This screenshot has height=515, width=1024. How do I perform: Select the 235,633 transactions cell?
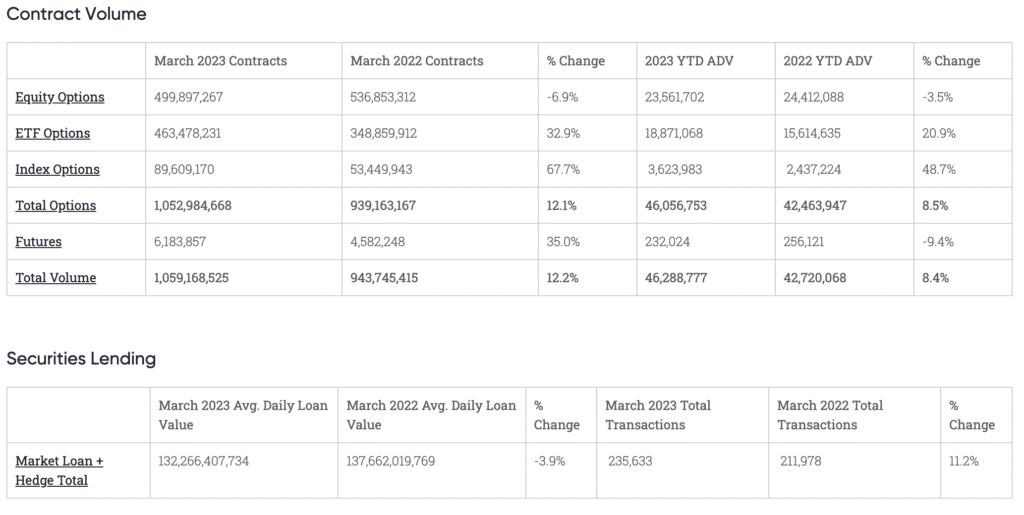636,461
